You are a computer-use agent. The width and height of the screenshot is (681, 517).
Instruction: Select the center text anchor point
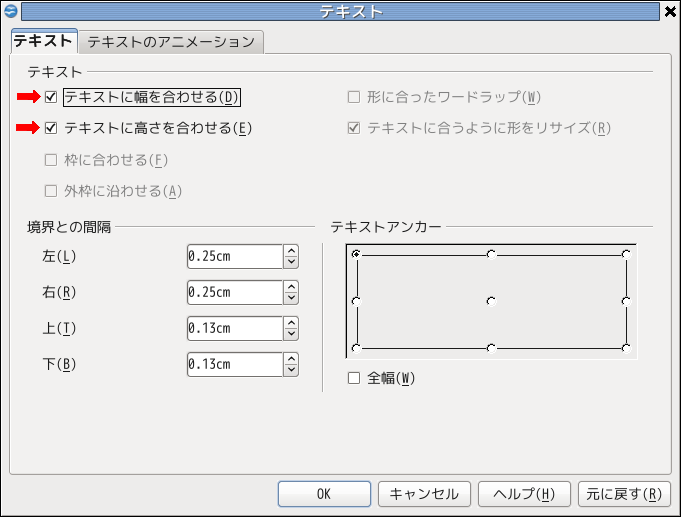(x=491, y=301)
